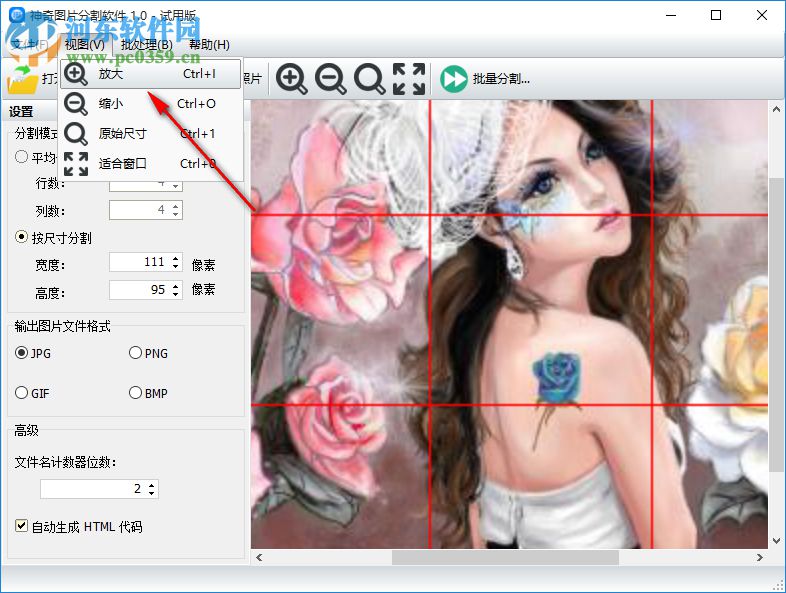This screenshot has width=786, height=593.
Task: Open the 帮助(H) menu
Action: tap(209, 45)
